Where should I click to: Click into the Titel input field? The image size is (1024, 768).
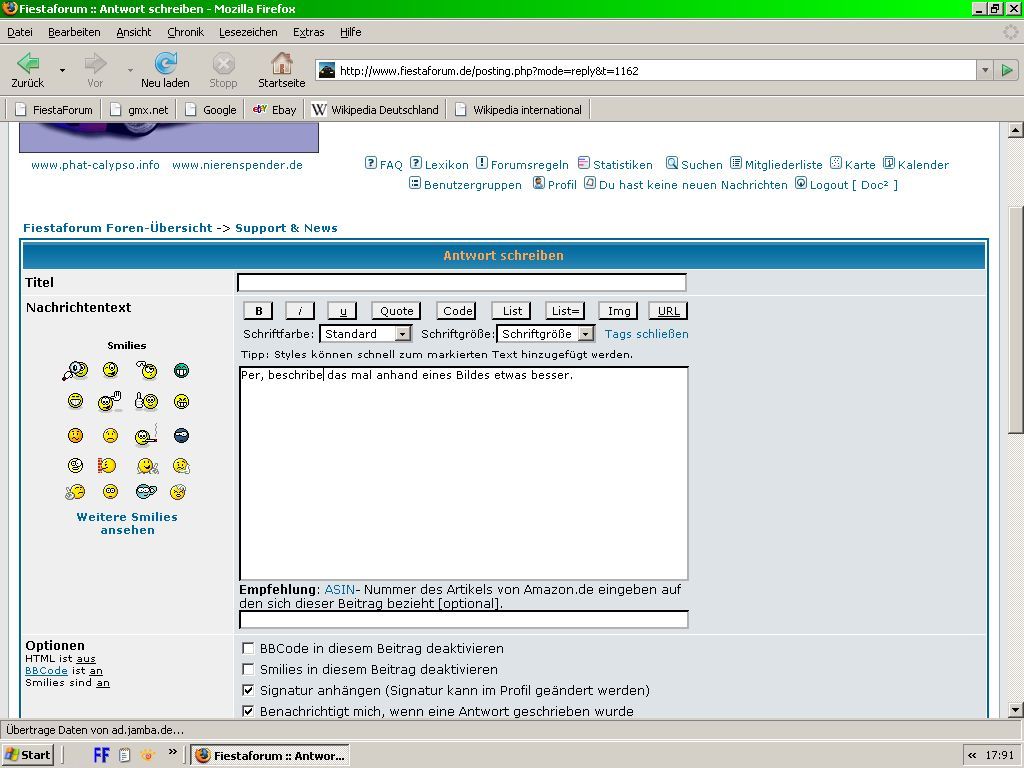click(x=462, y=283)
